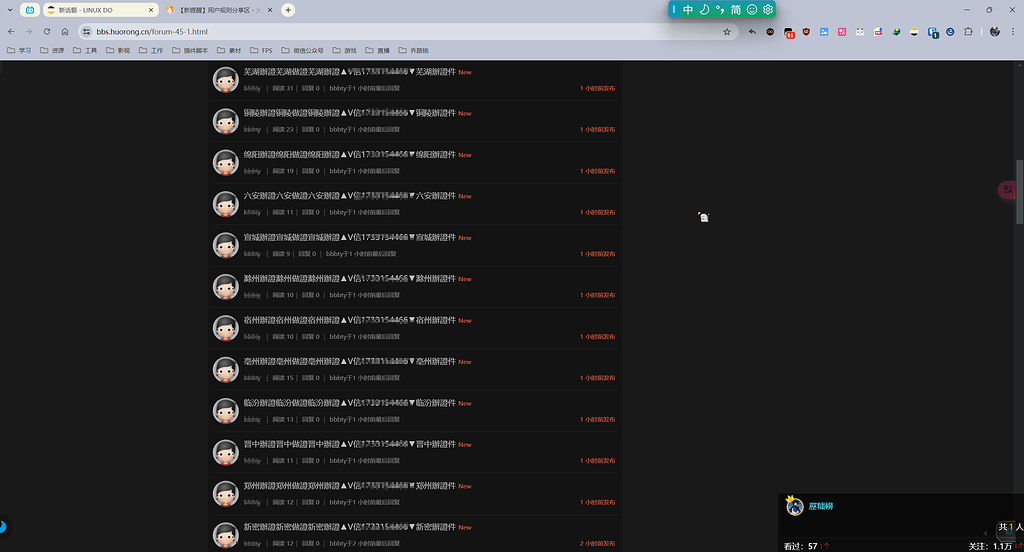Open the browser home page
The width and height of the screenshot is (1024, 552).
65,31
